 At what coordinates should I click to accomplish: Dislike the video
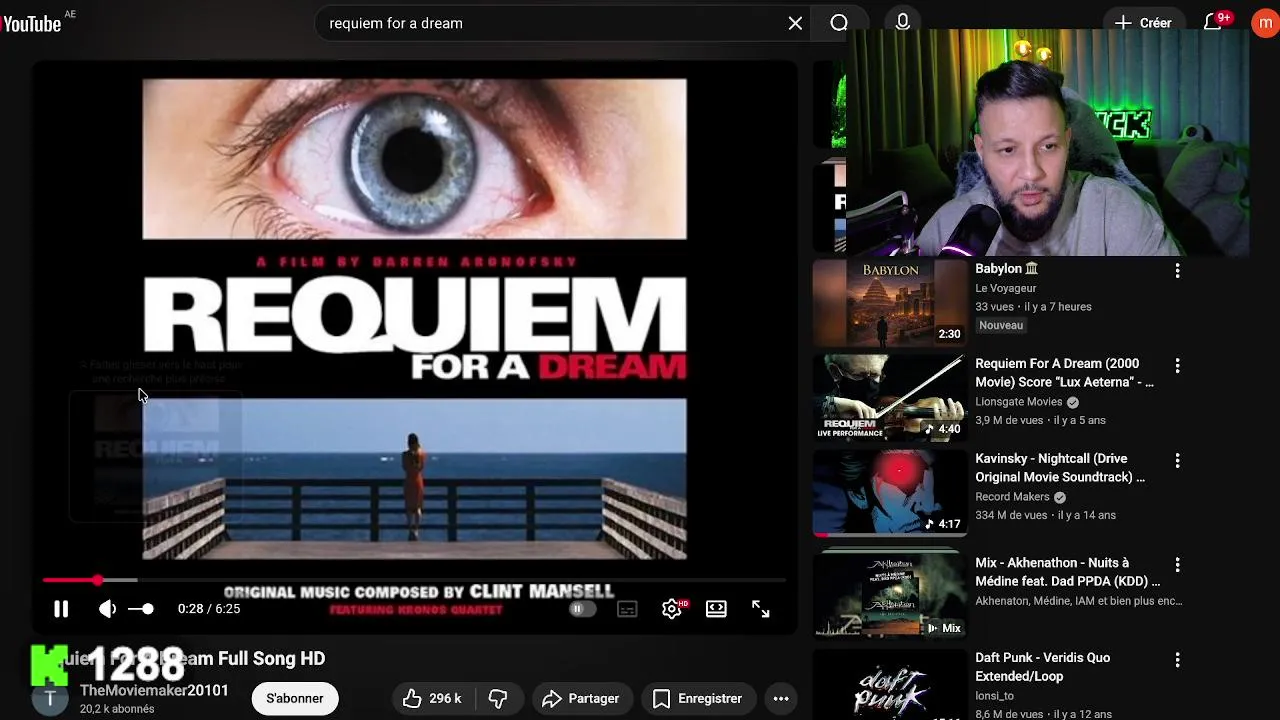coord(498,698)
